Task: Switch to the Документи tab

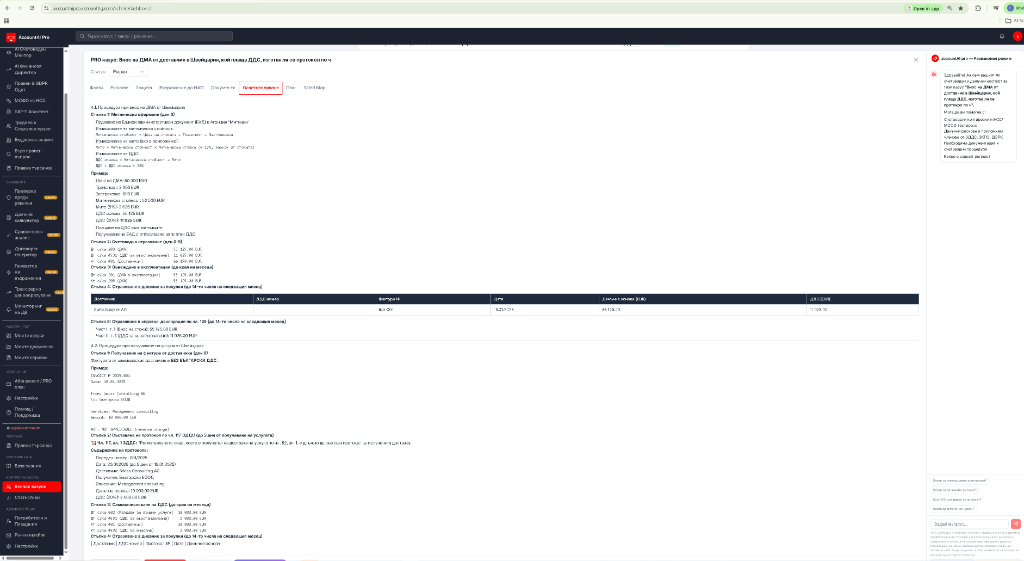Action: [223, 88]
